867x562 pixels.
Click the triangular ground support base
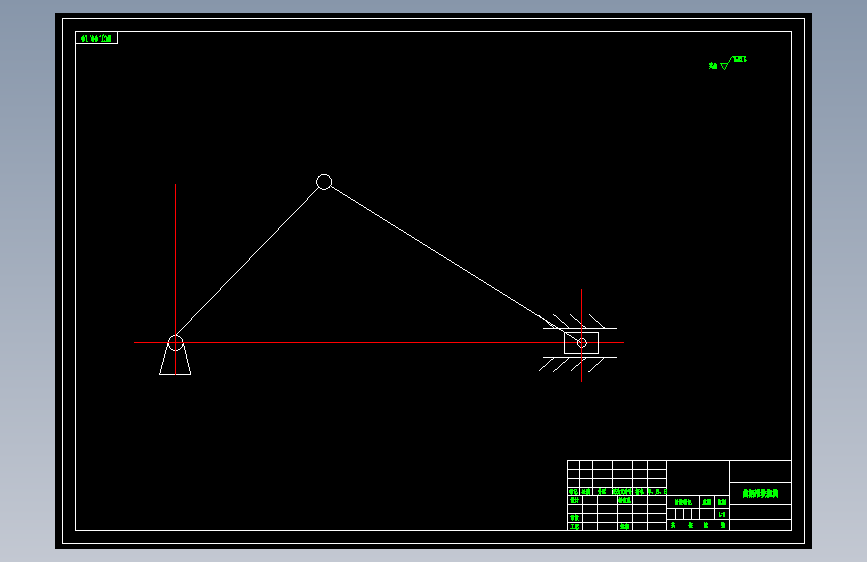tap(175, 362)
